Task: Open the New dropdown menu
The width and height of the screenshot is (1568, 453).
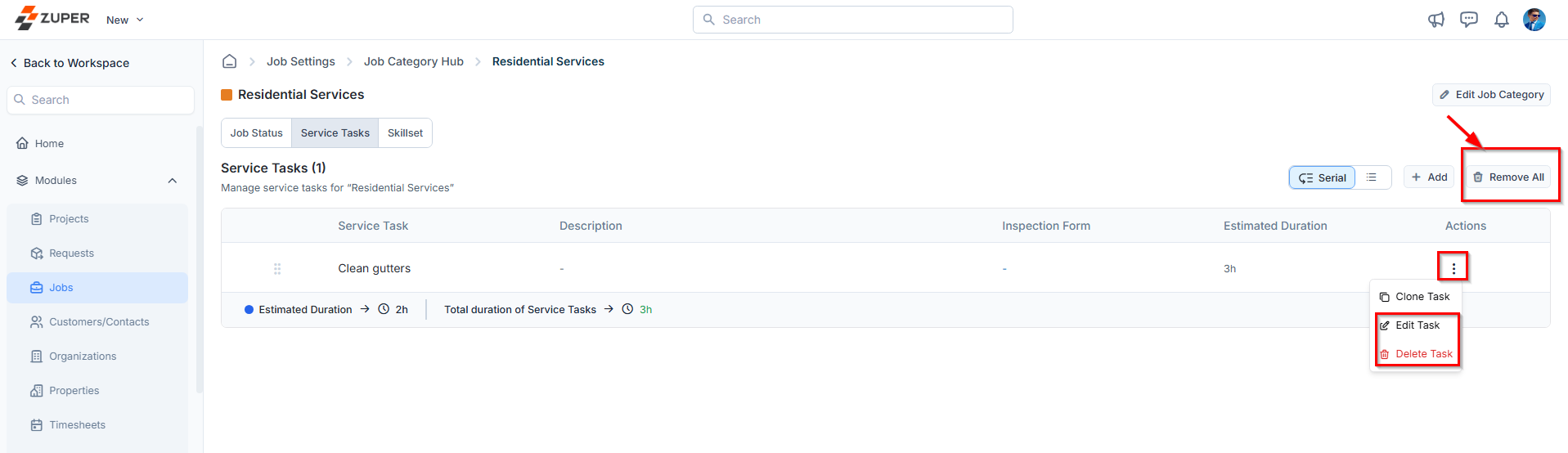Action: pyautogui.click(x=124, y=20)
